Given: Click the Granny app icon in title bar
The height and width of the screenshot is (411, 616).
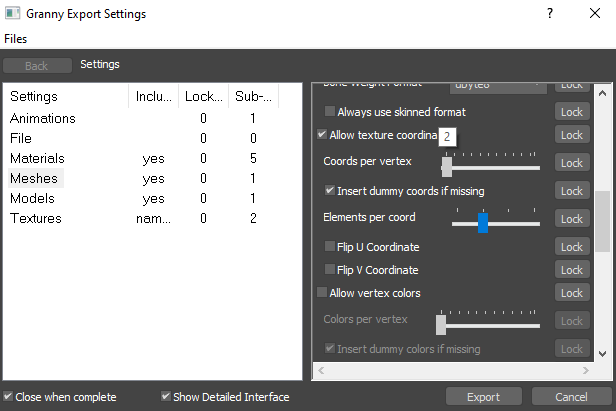Looking at the screenshot, I should click(x=14, y=14).
